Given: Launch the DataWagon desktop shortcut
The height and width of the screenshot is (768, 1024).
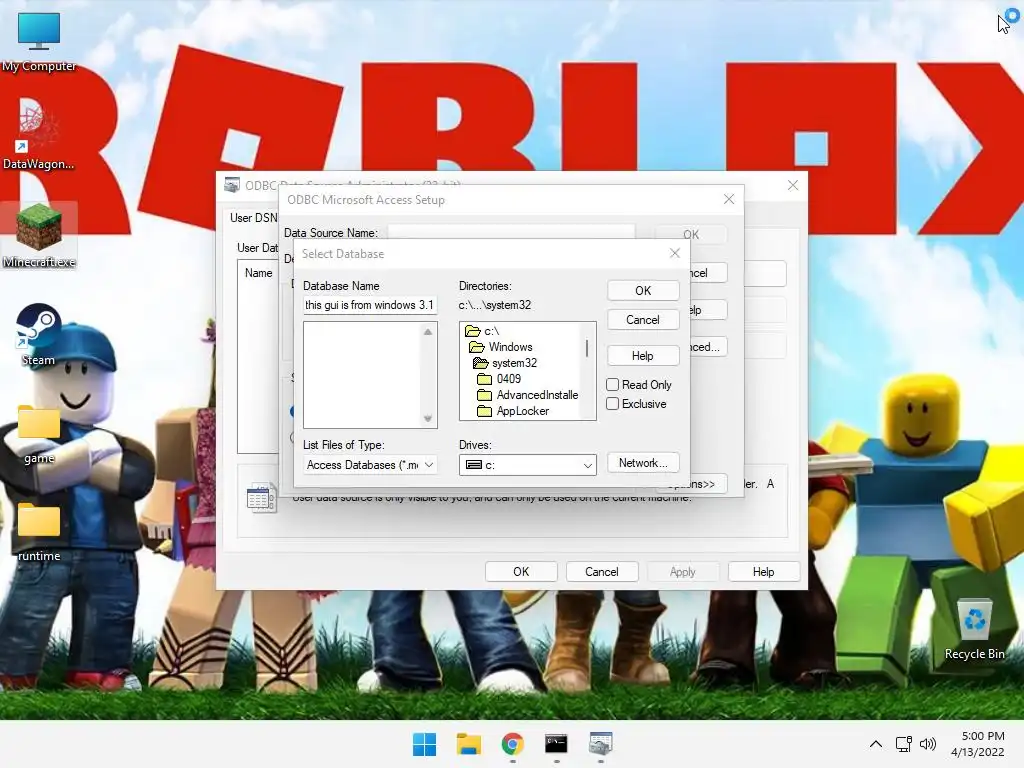Looking at the screenshot, I should click(38, 135).
